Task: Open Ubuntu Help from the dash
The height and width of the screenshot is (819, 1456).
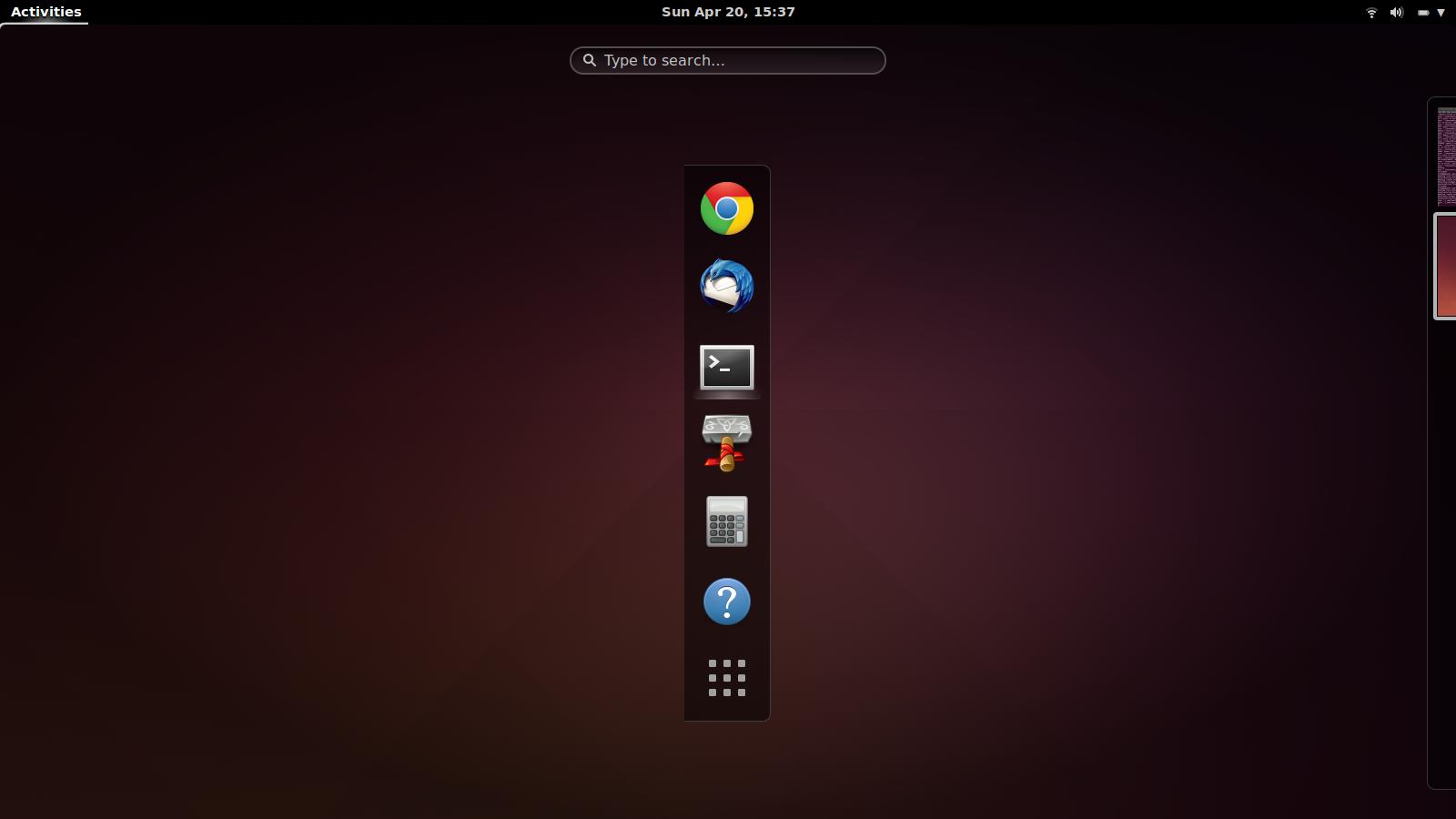Action: (x=726, y=602)
